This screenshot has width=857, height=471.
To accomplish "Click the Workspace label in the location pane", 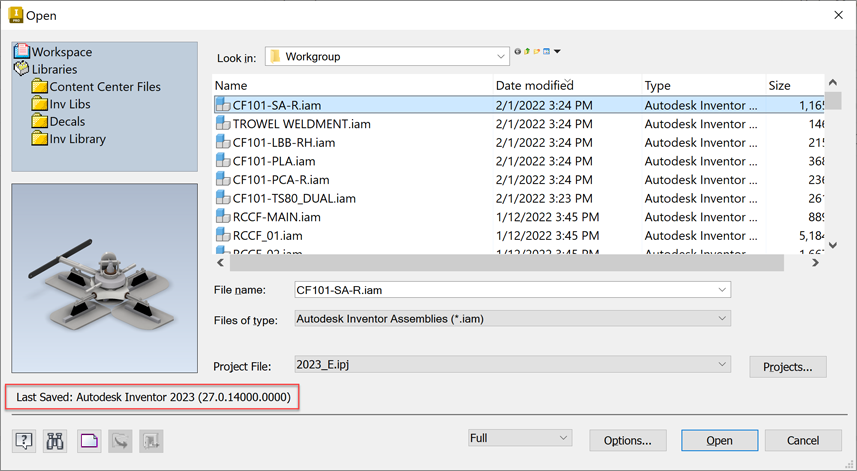I will [62, 51].
